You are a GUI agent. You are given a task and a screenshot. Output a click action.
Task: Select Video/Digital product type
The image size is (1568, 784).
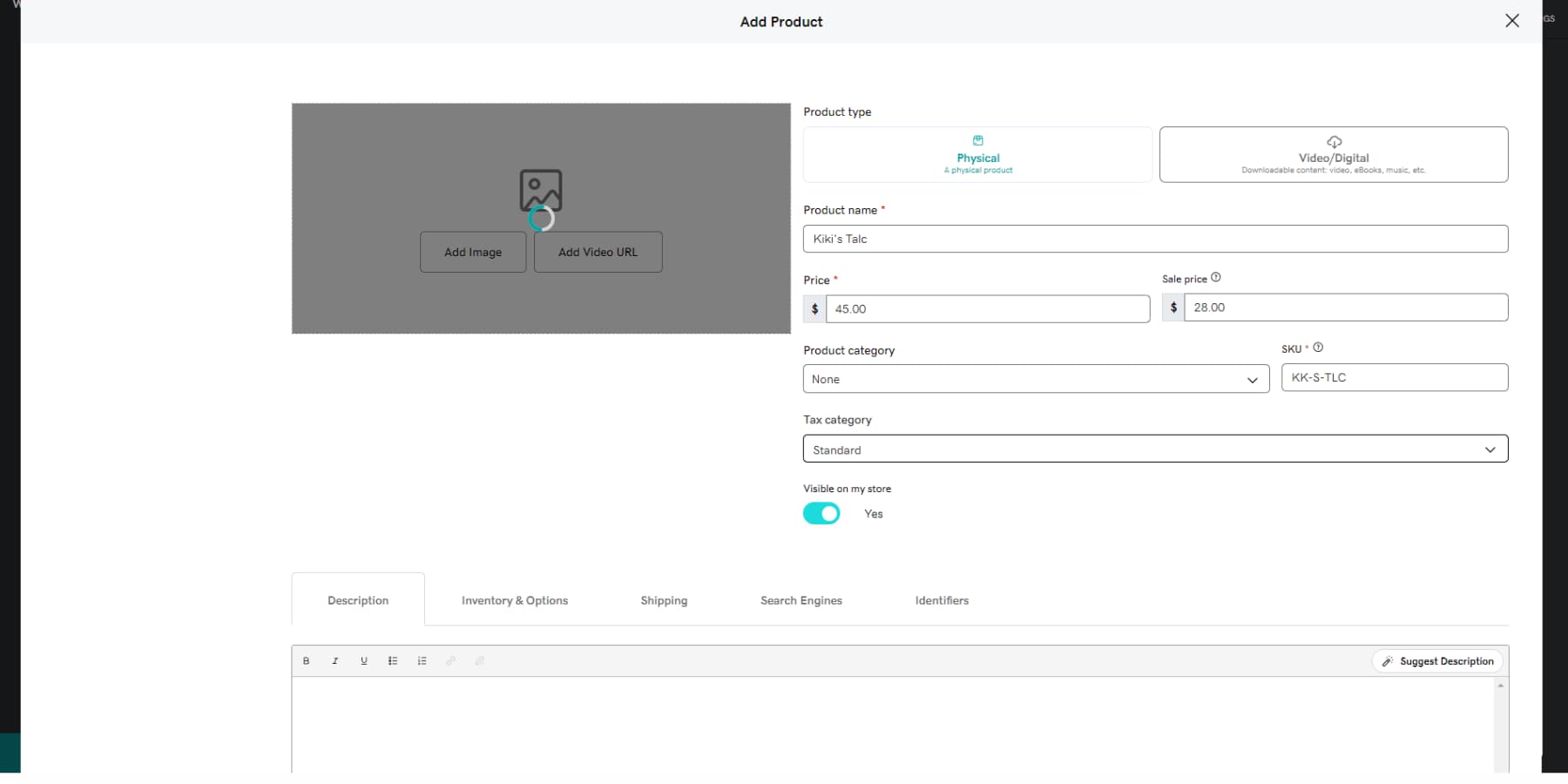tap(1334, 155)
